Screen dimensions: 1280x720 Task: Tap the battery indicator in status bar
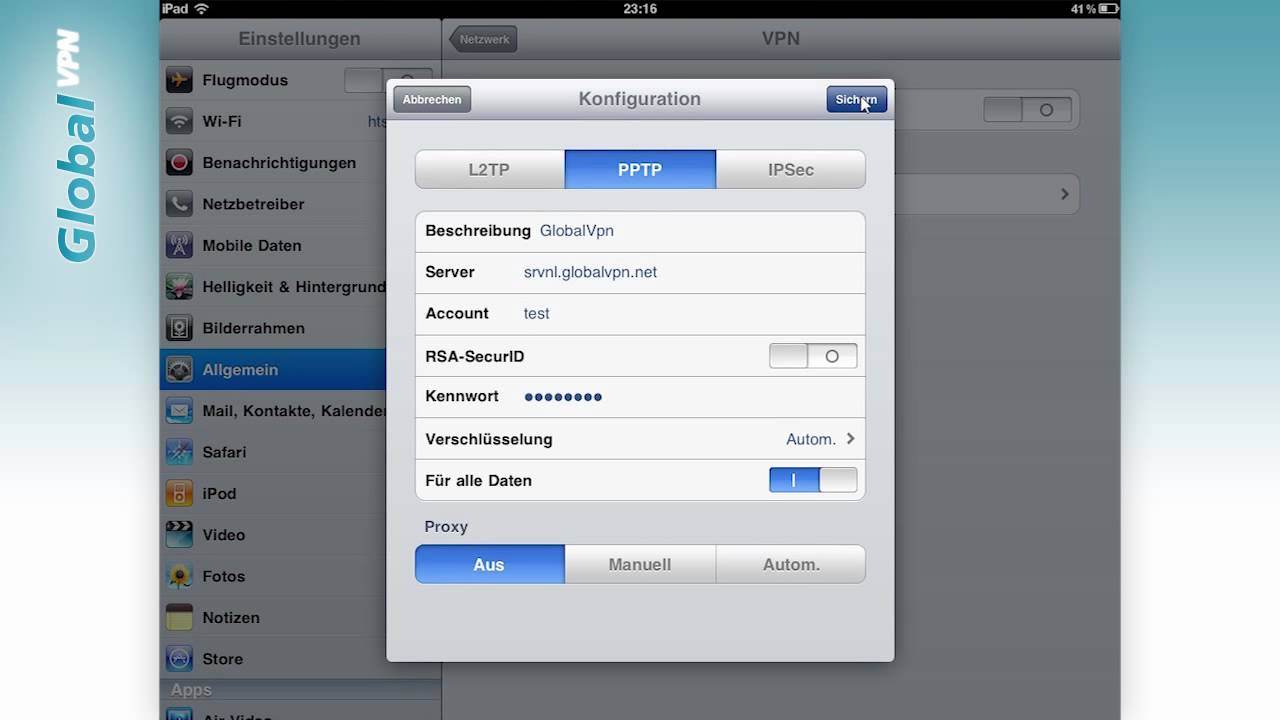click(x=1108, y=8)
